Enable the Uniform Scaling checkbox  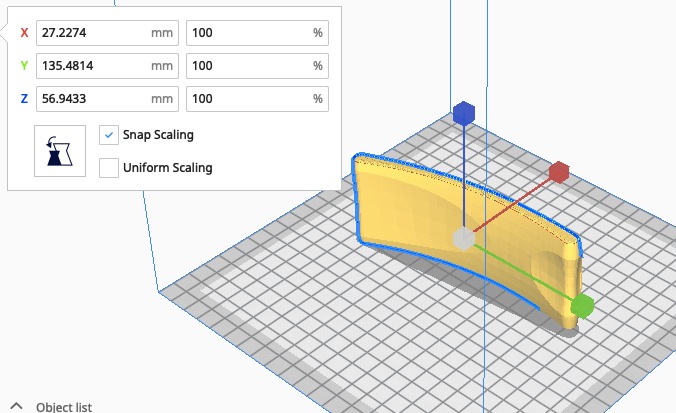[109, 168]
